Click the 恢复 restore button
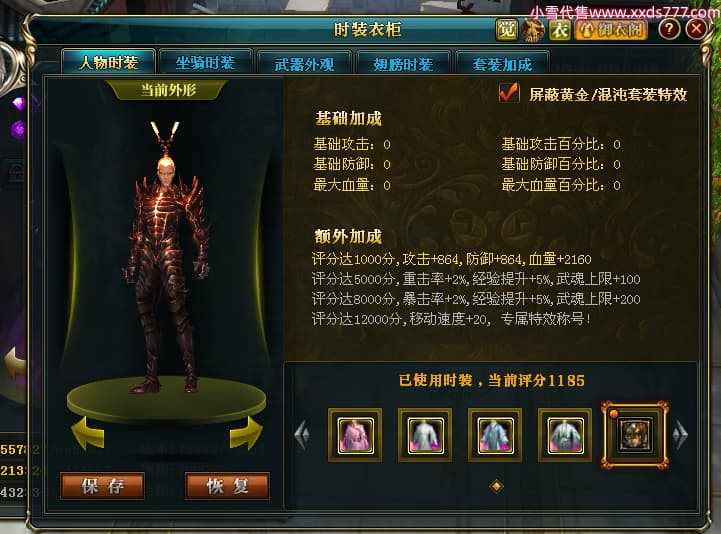 pyautogui.click(x=228, y=486)
